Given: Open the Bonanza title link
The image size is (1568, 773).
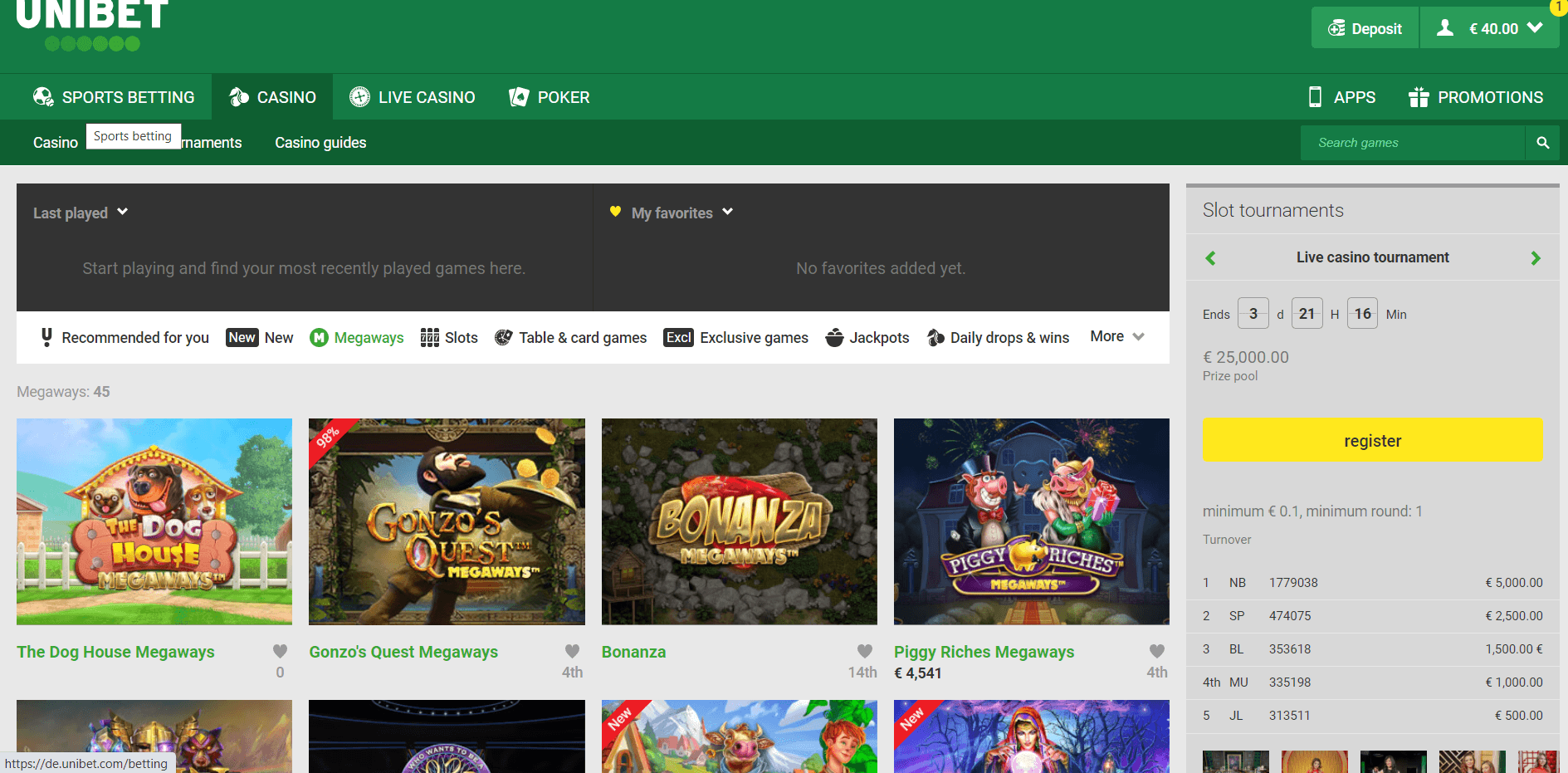Looking at the screenshot, I should pos(633,652).
